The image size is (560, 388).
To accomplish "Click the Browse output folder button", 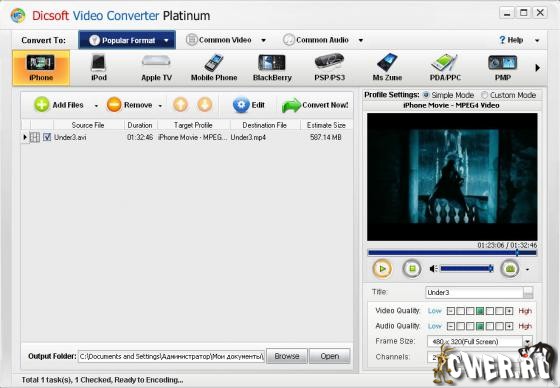I will point(287,356).
